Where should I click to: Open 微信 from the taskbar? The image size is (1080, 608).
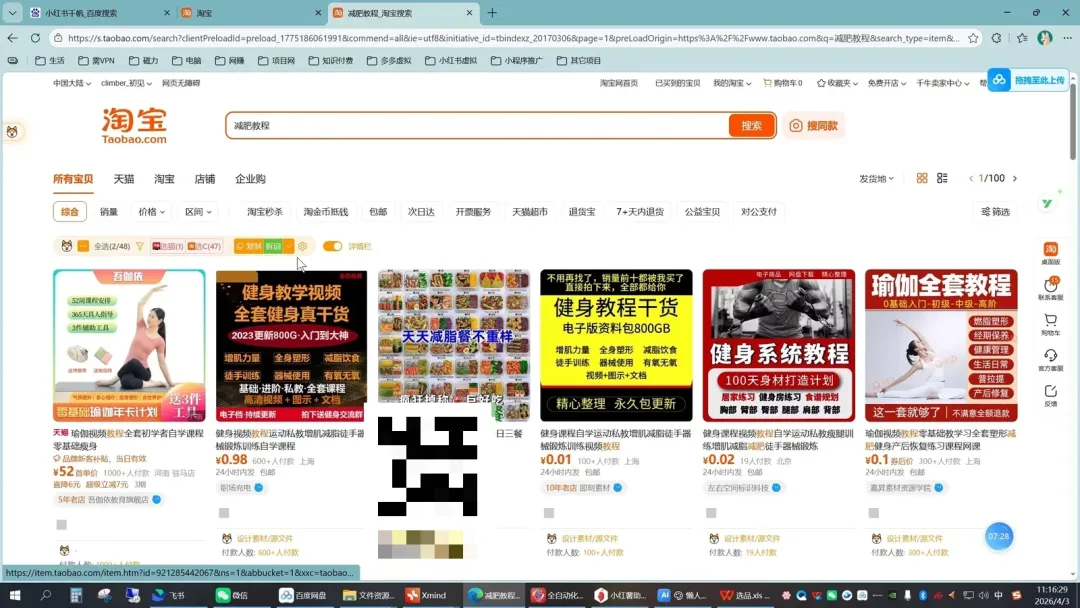coord(232,595)
